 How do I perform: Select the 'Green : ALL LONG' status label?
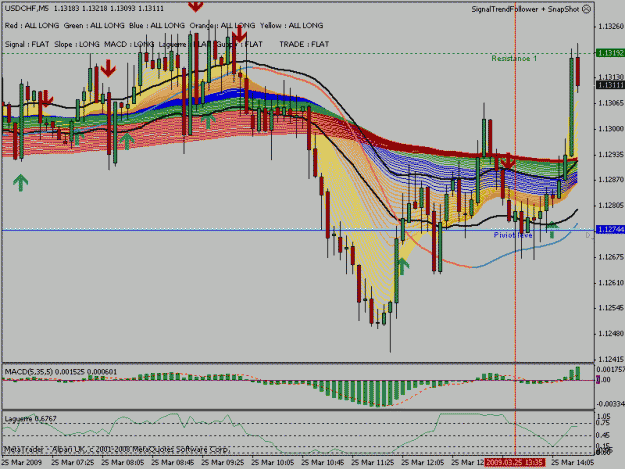point(94,26)
